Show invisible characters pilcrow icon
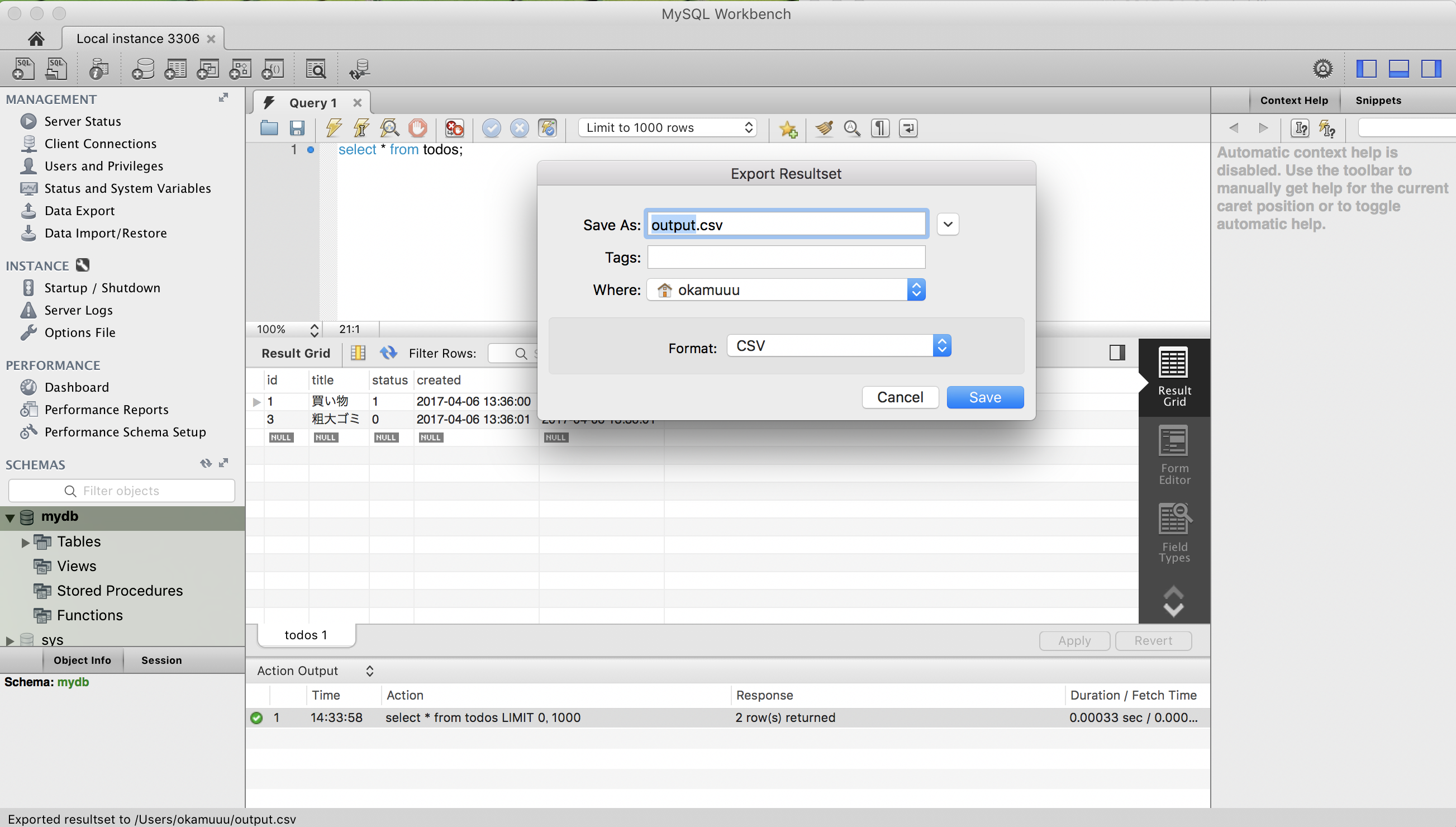This screenshot has height=827, width=1456. pos(880,128)
